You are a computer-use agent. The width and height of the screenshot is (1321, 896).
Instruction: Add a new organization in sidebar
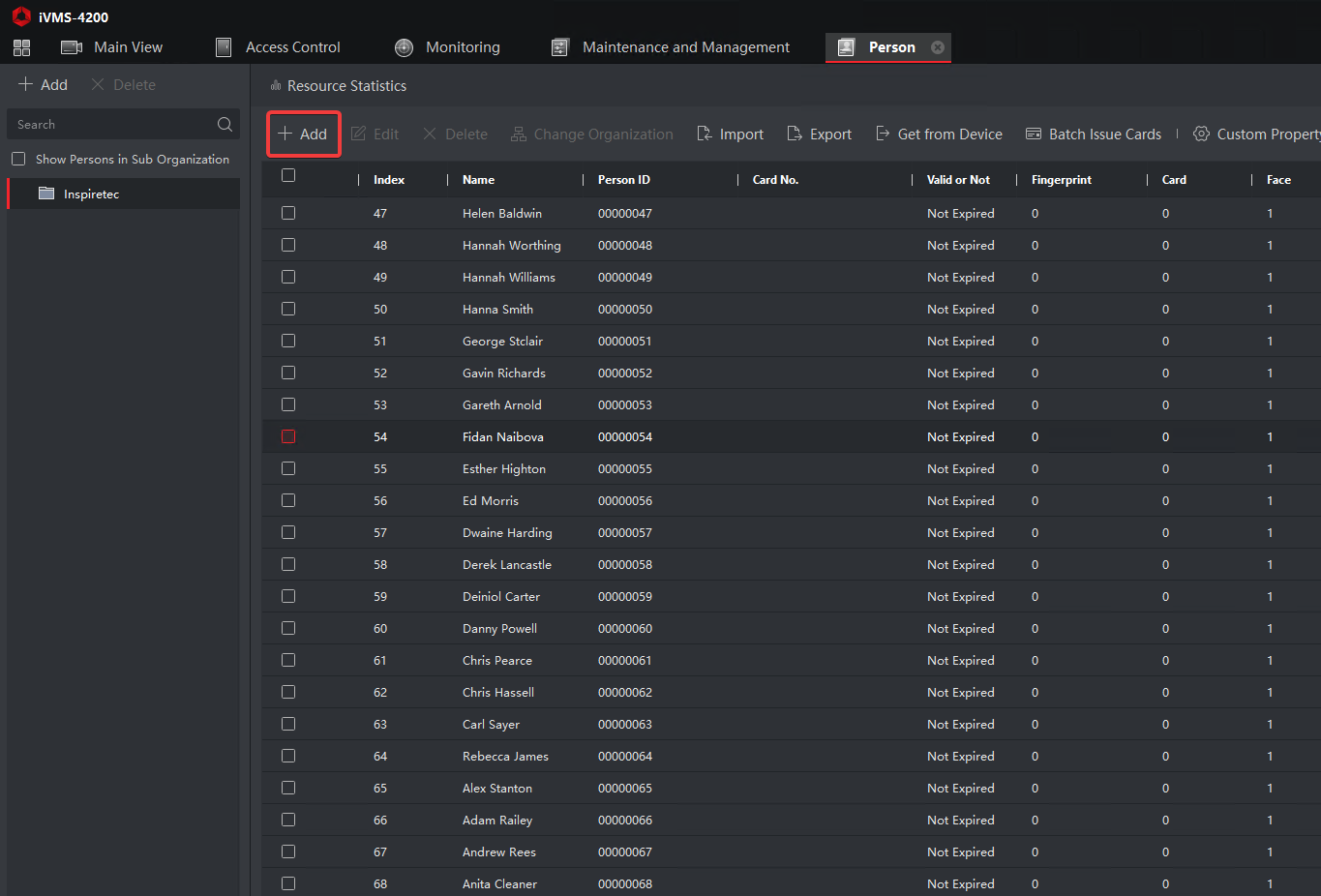click(43, 85)
